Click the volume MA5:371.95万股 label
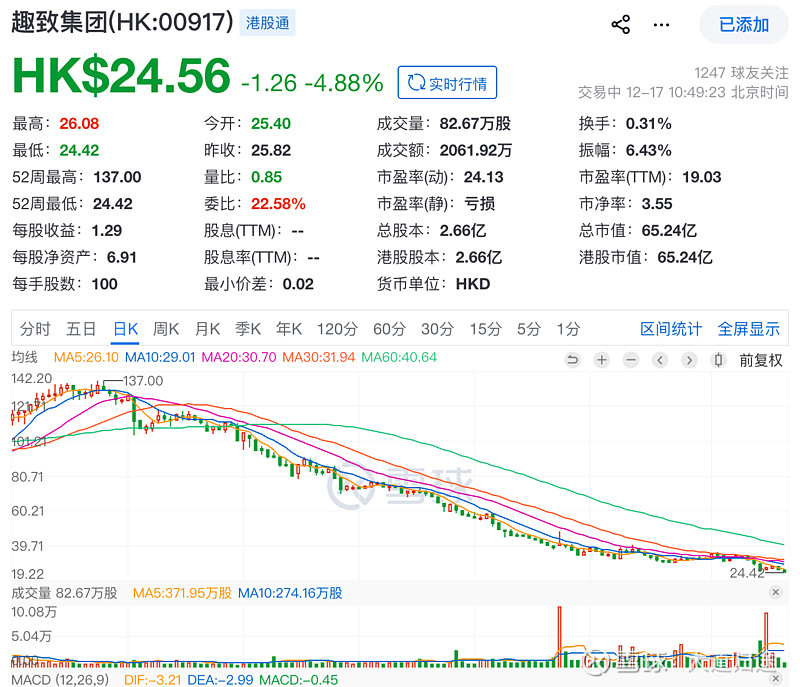 182,593
